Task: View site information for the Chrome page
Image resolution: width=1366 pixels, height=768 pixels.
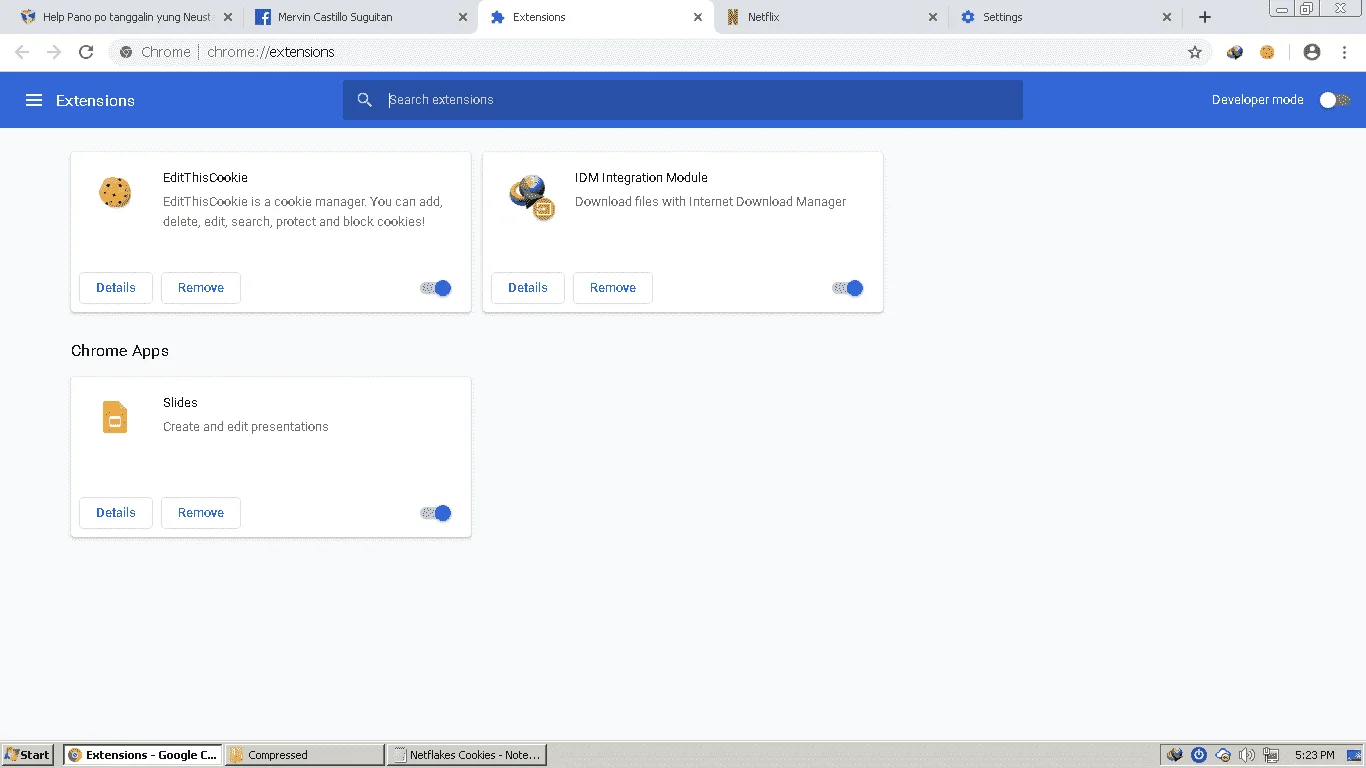Action: [x=126, y=52]
